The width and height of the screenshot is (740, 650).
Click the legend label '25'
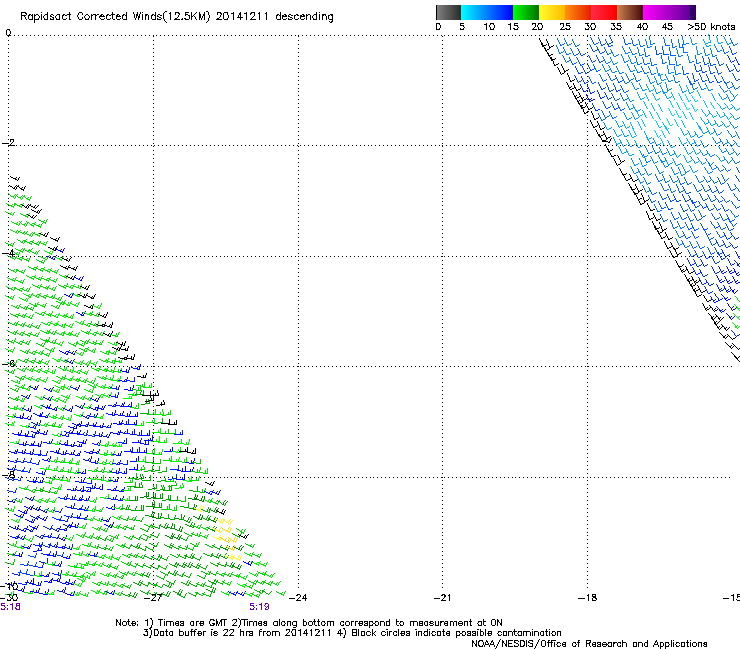coord(565,27)
